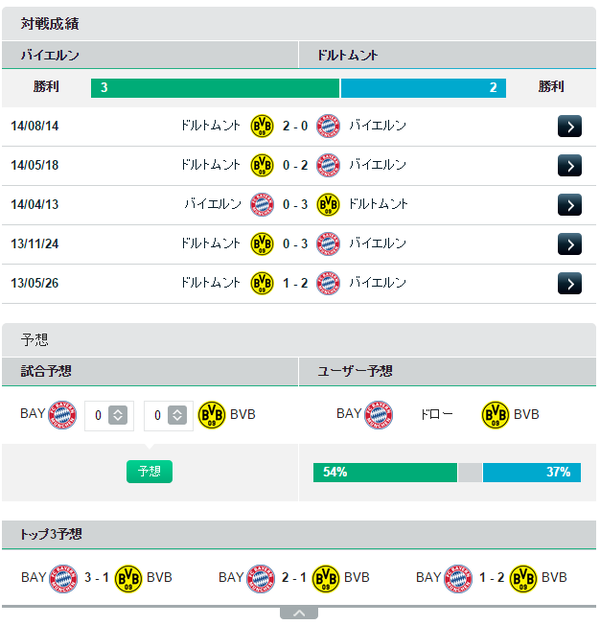Open details for the 14/05/18 match

click(570, 166)
